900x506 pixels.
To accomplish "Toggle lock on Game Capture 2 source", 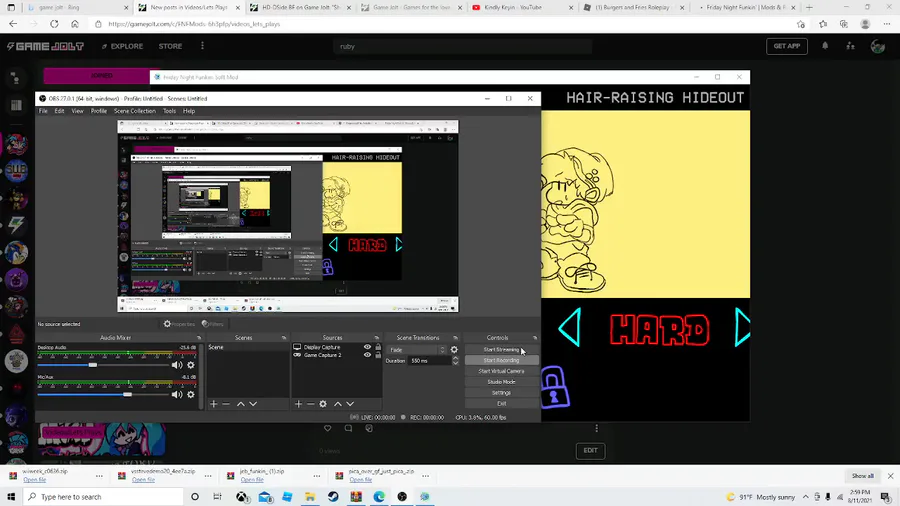I will click(378, 355).
